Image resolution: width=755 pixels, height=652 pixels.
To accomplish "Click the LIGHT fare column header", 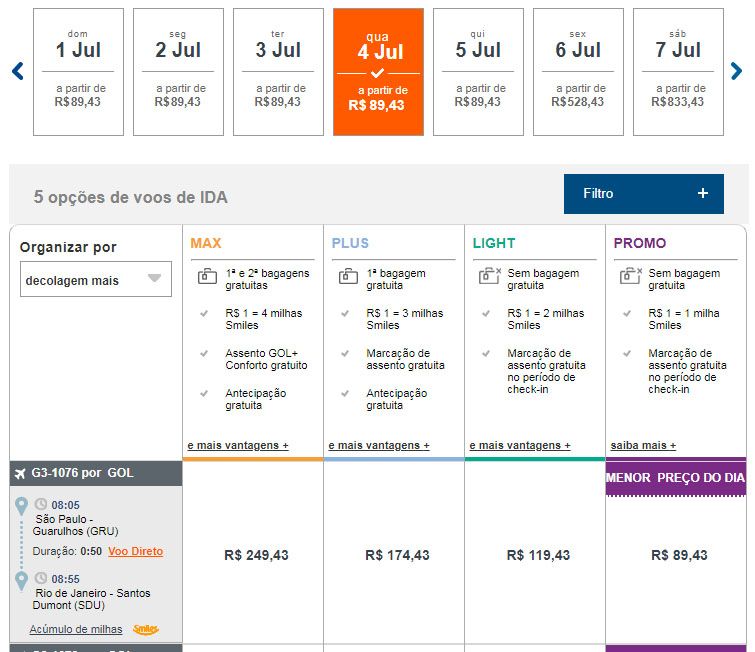I will point(494,243).
